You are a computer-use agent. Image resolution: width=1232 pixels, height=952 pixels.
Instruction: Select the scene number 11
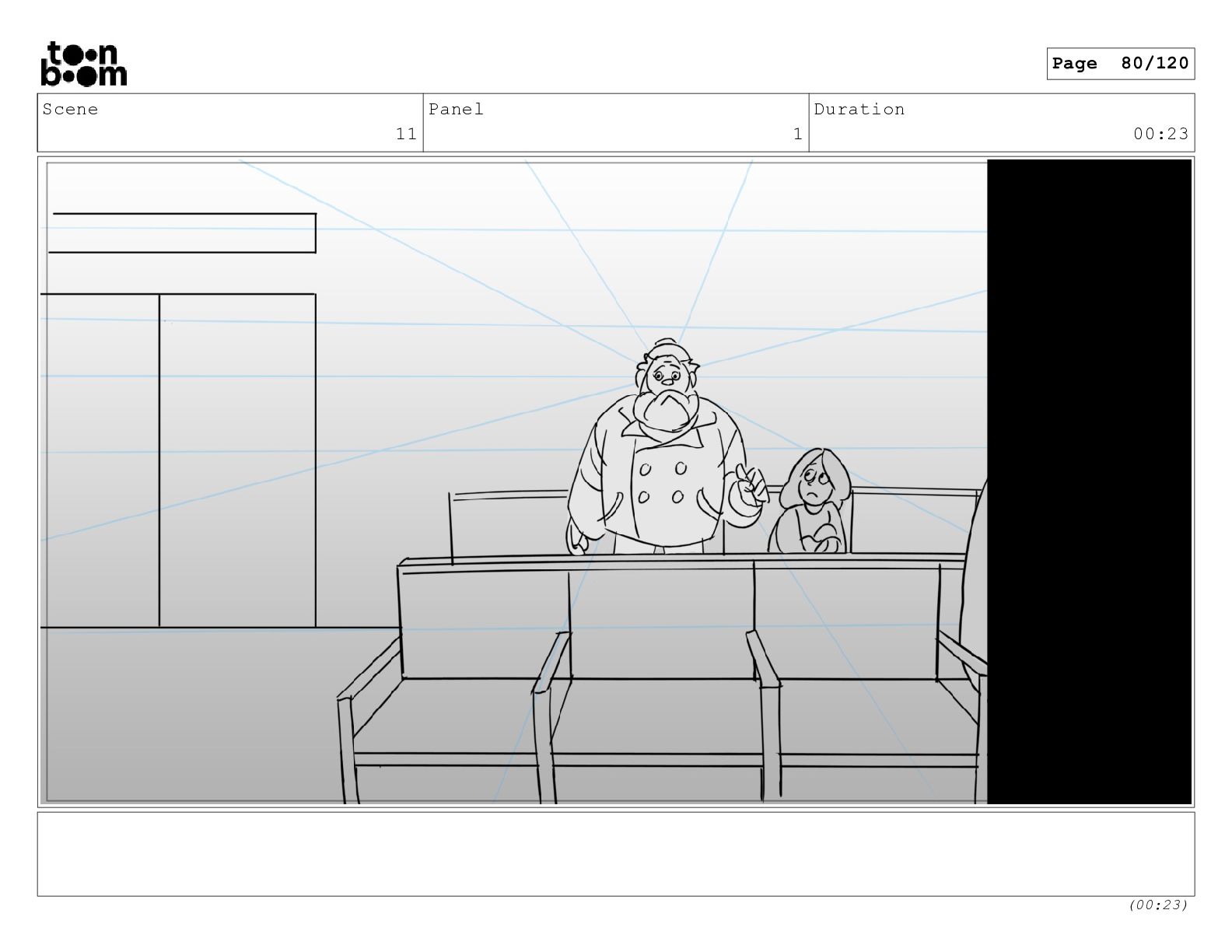point(406,134)
